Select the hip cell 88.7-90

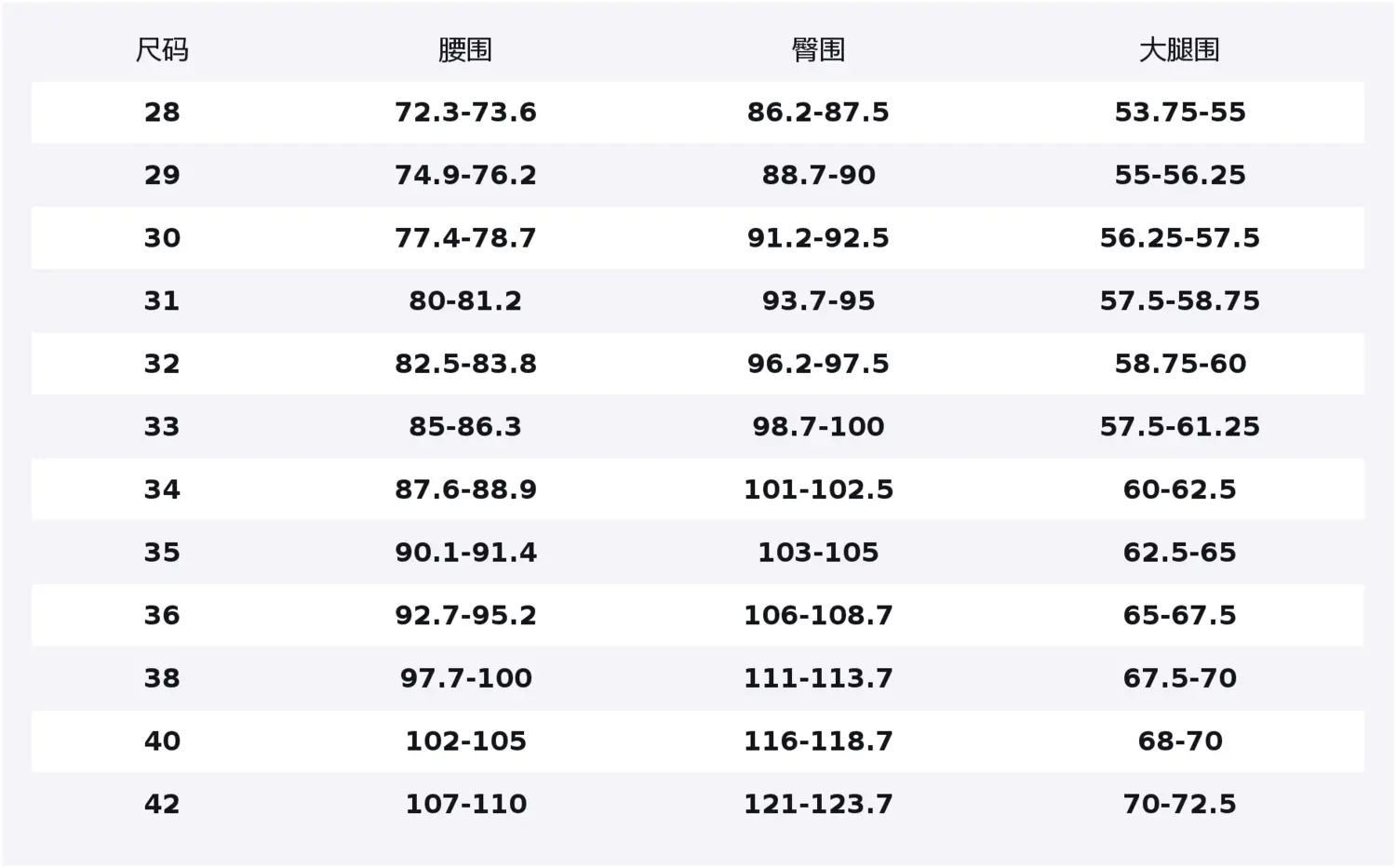point(818,175)
